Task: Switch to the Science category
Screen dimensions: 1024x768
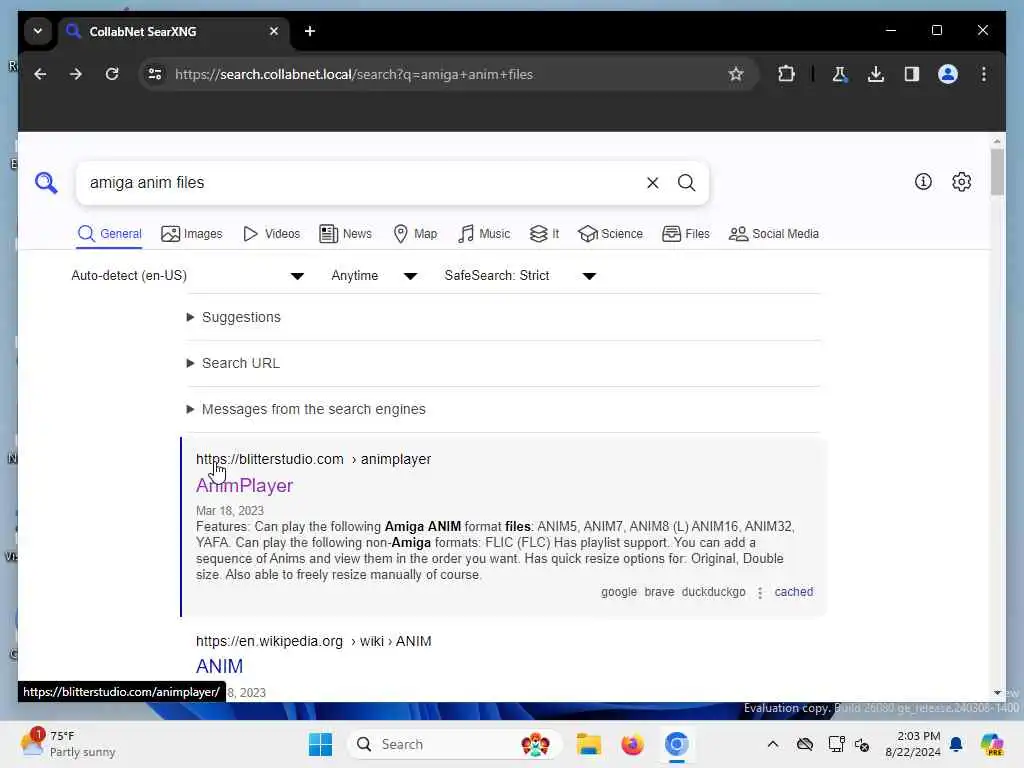Action: (611, 234)
